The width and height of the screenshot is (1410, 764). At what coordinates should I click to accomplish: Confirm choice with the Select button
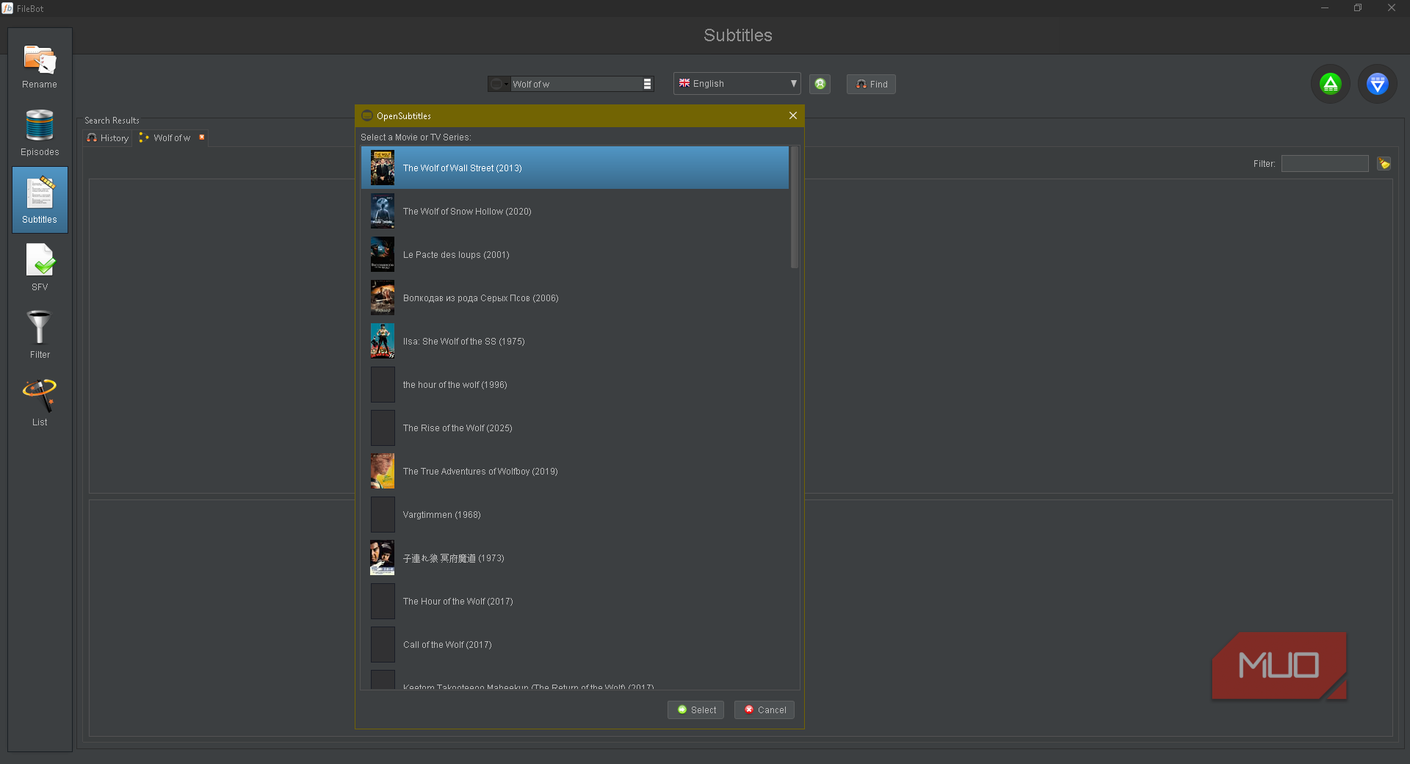click(696, 710)
